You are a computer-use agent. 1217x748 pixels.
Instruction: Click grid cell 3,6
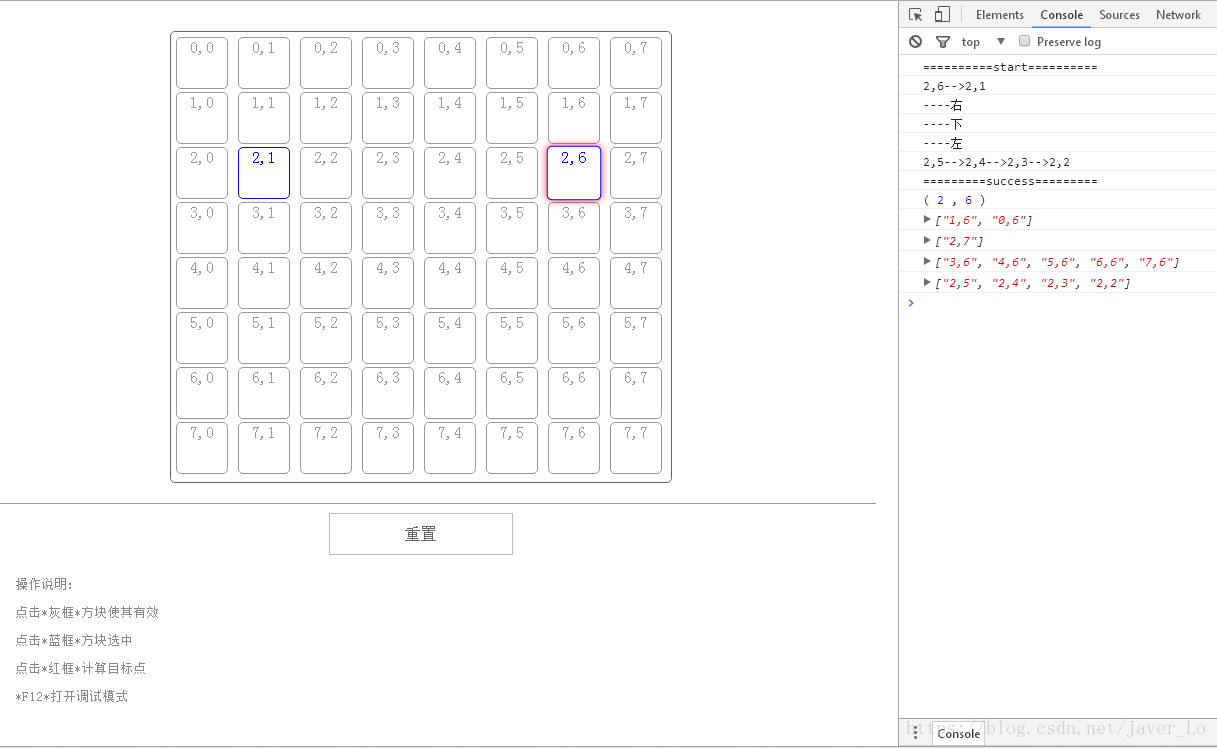tap(574, 228)
